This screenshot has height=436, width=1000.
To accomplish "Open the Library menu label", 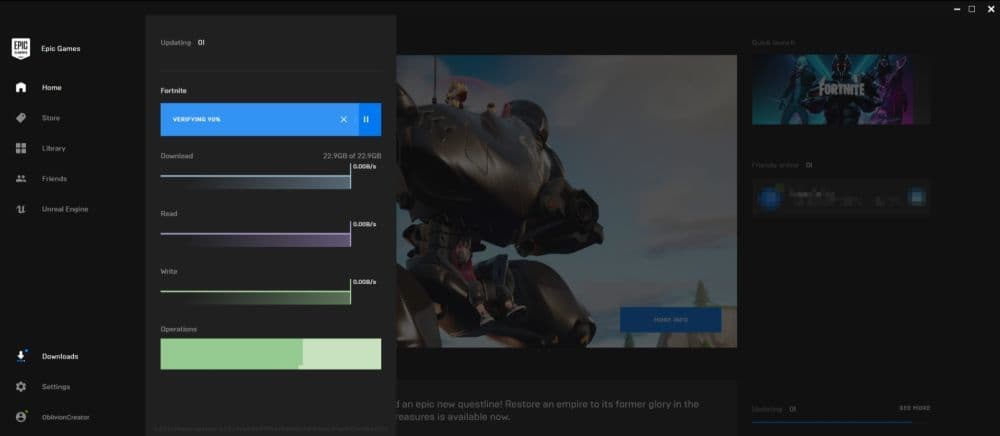I will click(x=54, y=149).
